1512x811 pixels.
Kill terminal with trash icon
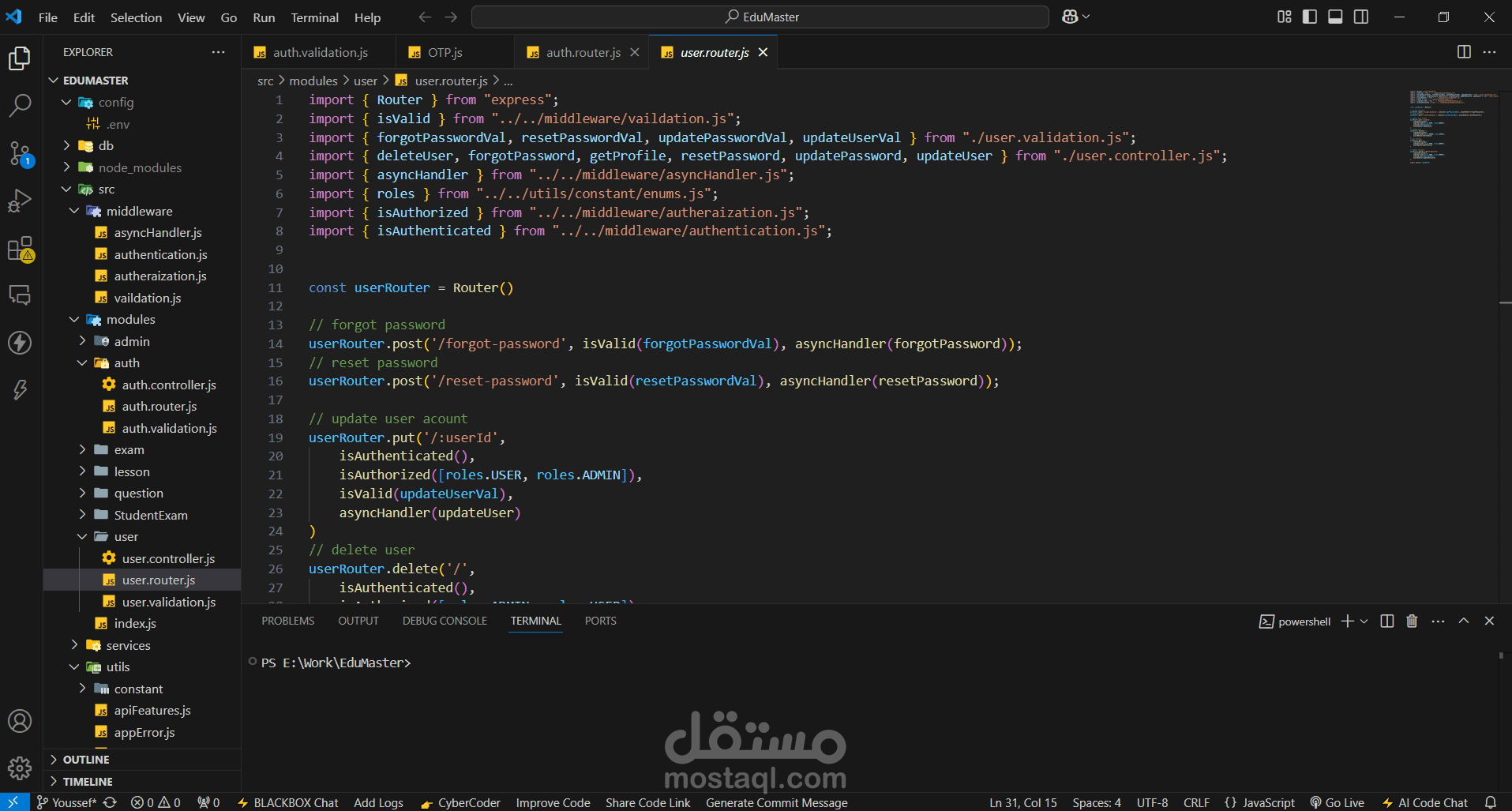pos(1412,621)
